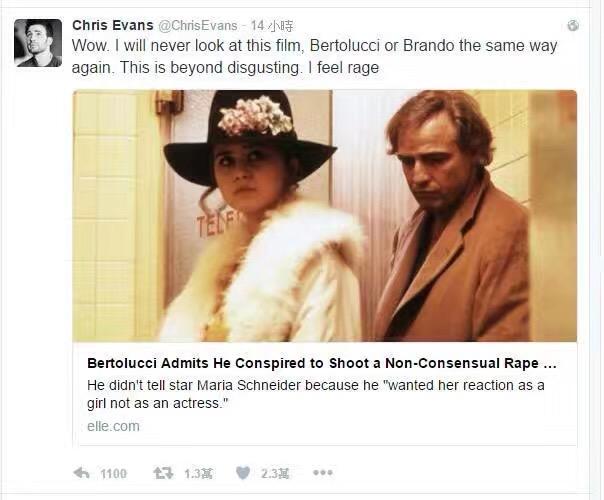604x500 pixels.
Task: Click the reply arrow icon
Action: [x=81, y=473]
